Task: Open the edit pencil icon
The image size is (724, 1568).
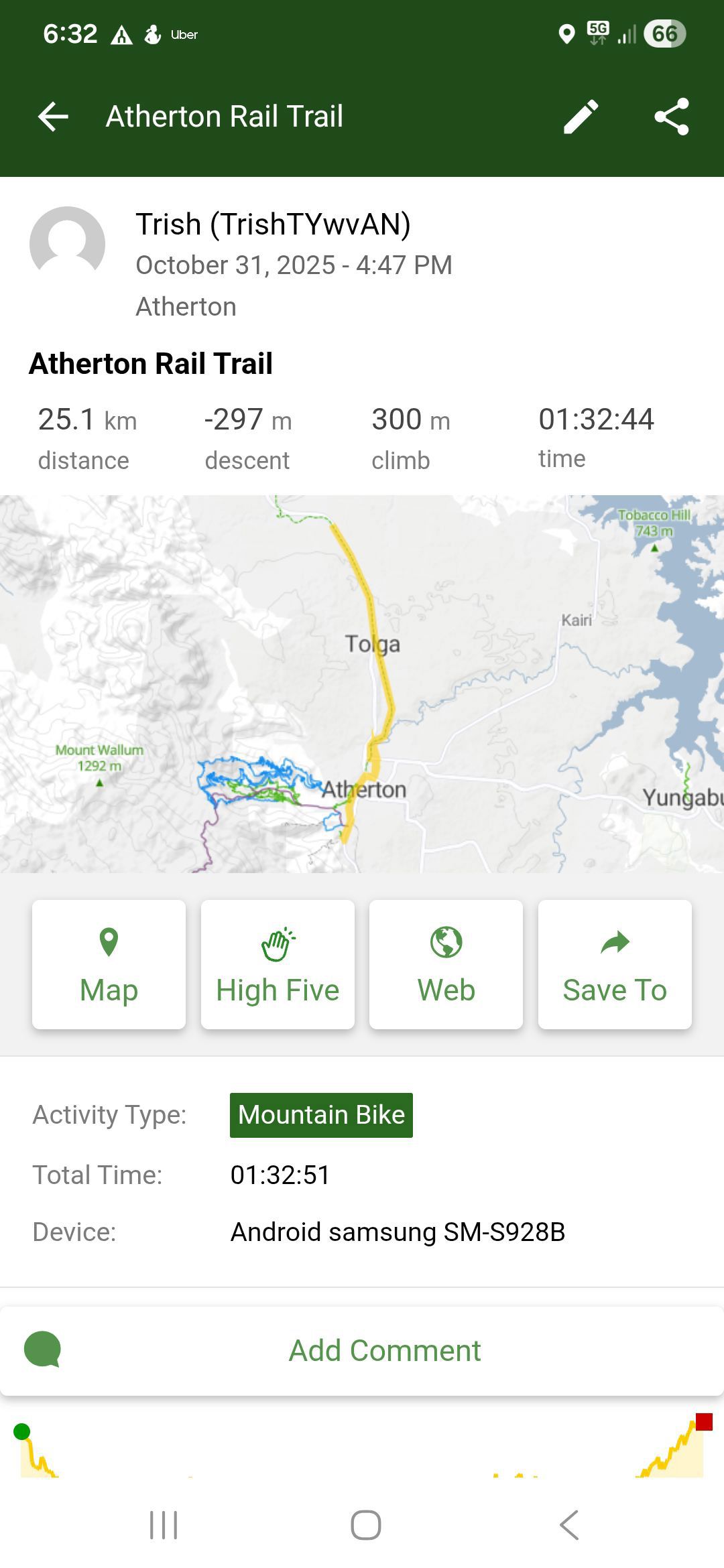Action: click(581, 117)
